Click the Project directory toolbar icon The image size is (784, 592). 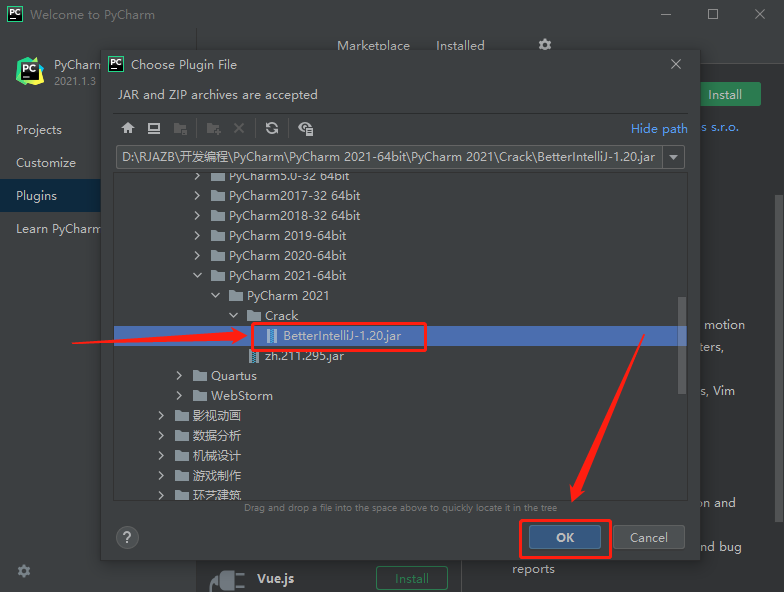pos(180,128)
